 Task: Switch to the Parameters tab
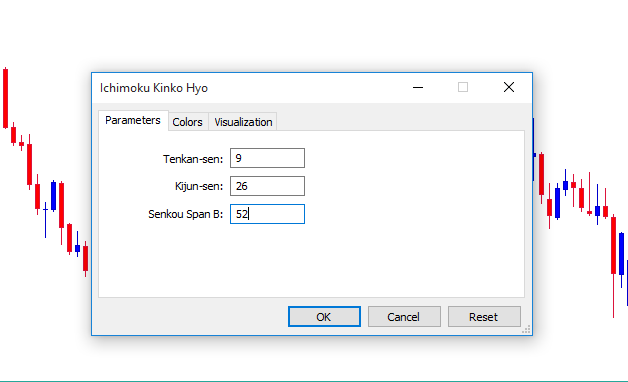point(133,120)
